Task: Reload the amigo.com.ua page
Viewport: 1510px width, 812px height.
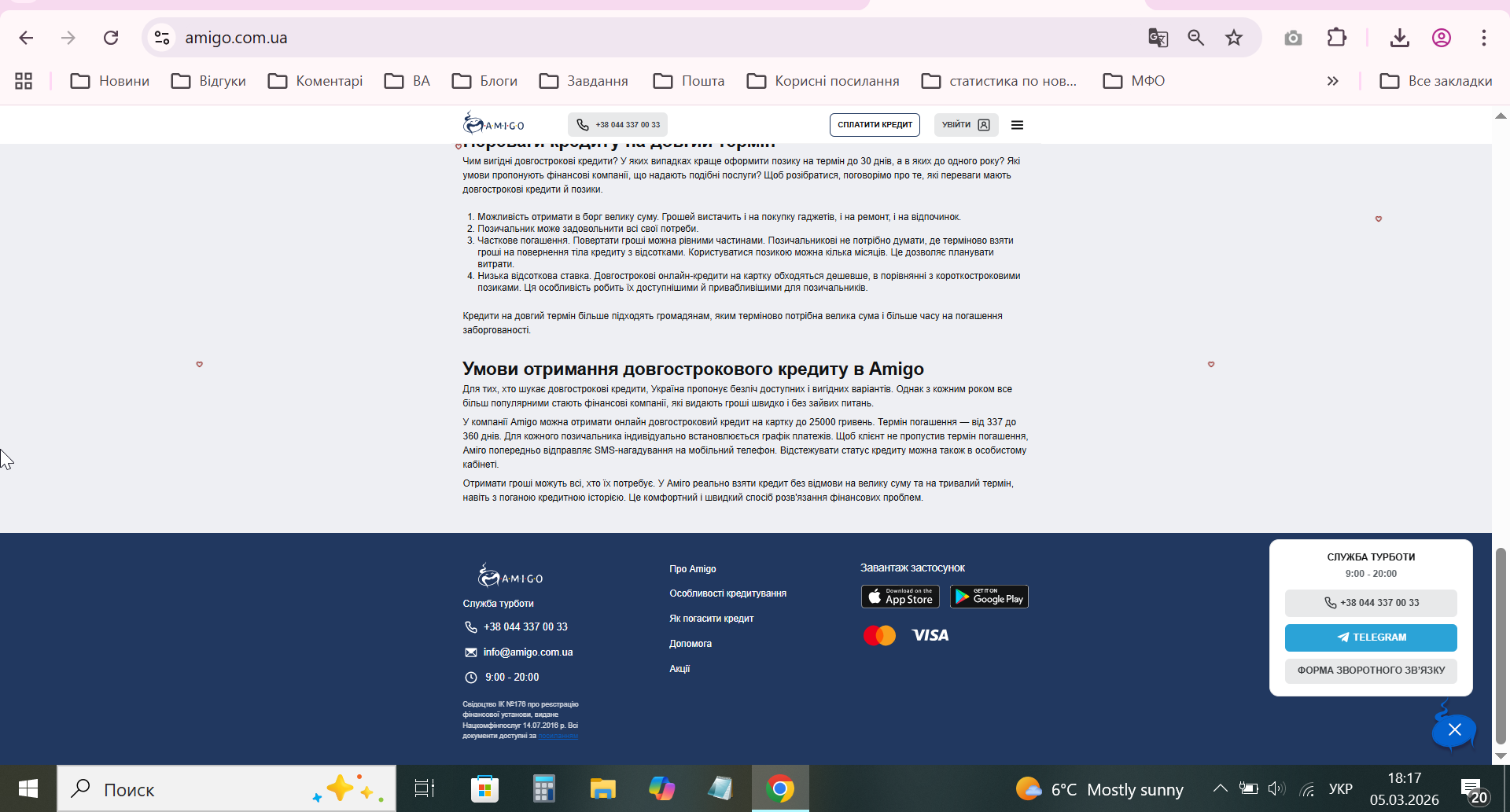Action: pos(111,38)
